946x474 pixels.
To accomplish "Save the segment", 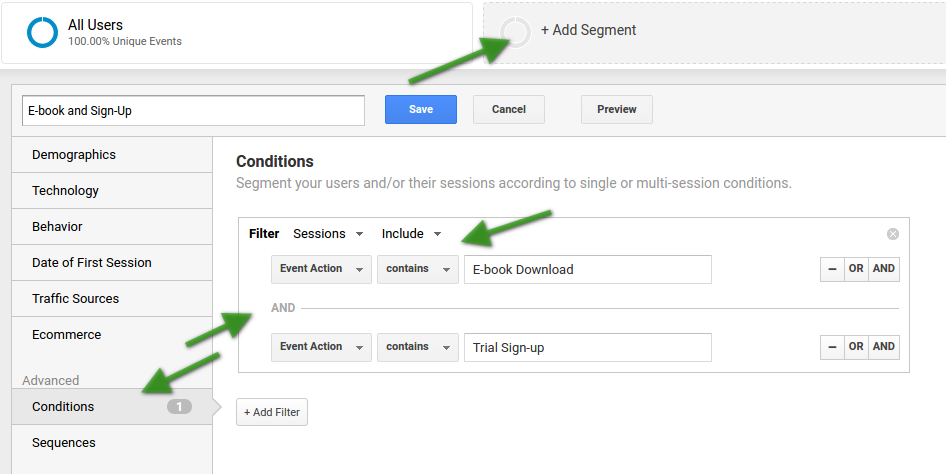I will pos(420,109).
